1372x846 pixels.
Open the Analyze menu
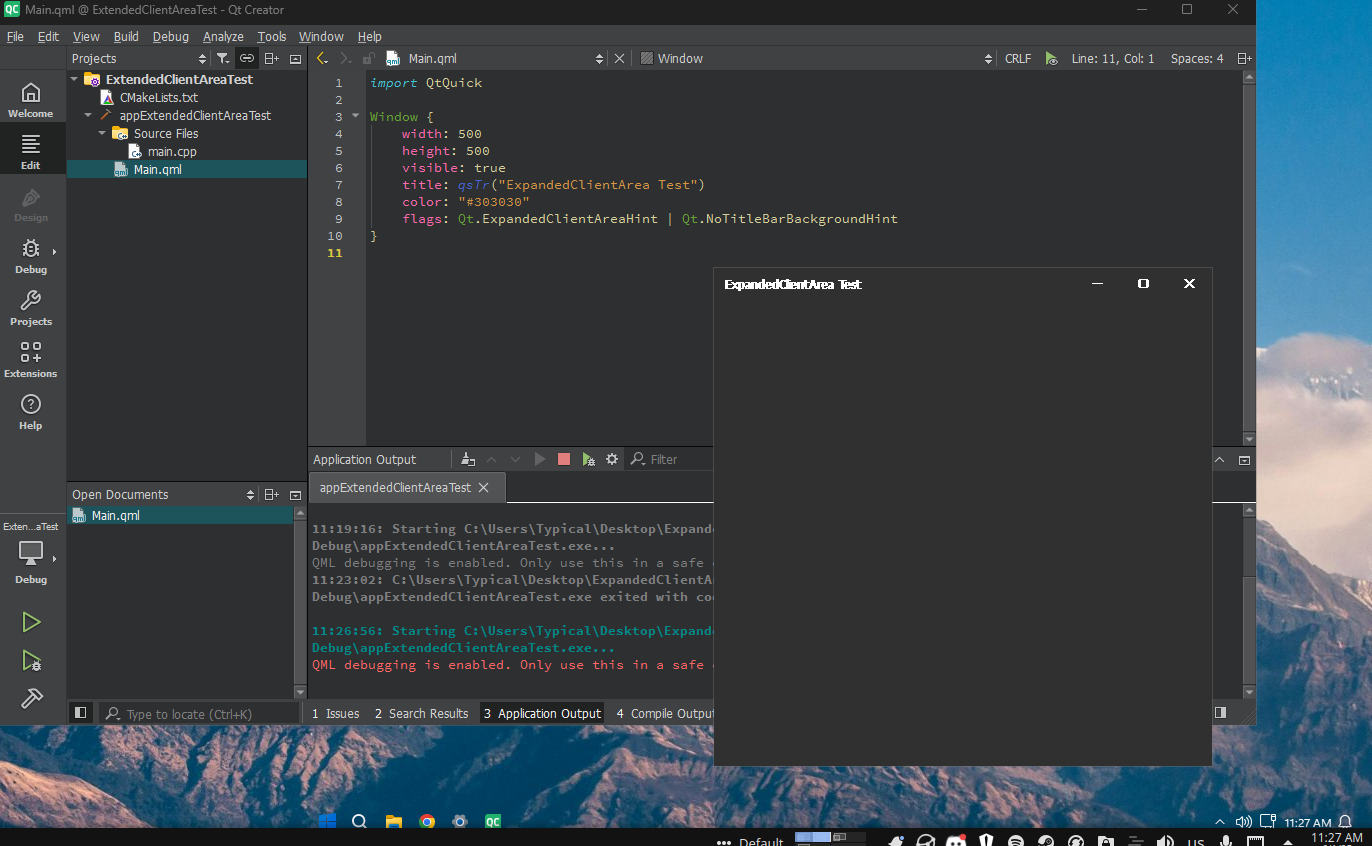click(223, 37)
